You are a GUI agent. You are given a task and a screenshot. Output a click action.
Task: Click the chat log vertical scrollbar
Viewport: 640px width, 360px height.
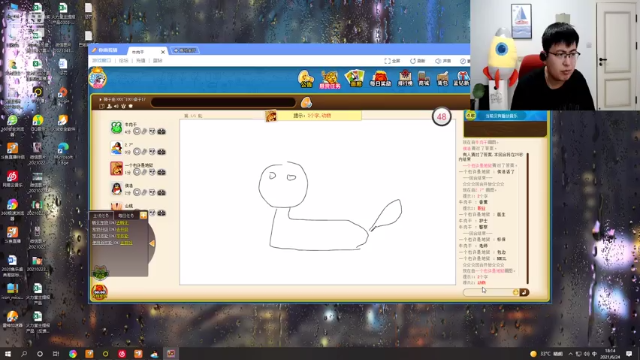528,218
